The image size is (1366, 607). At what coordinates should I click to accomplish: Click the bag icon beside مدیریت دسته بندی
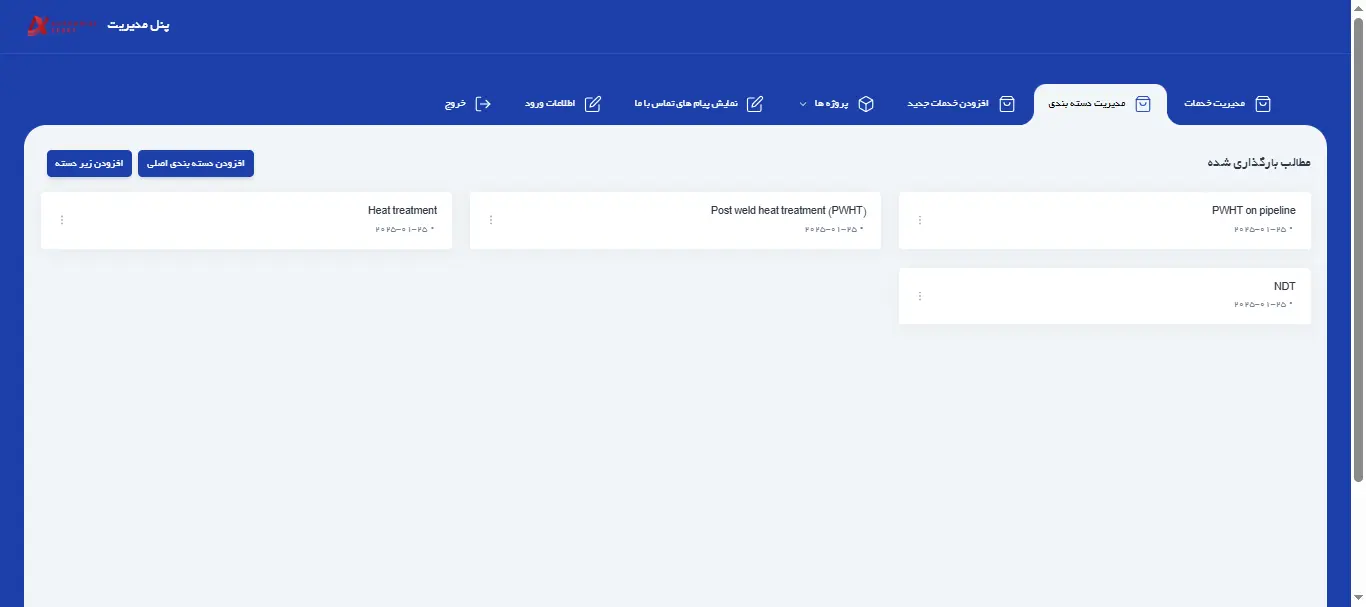click(x=1143, y=104)
